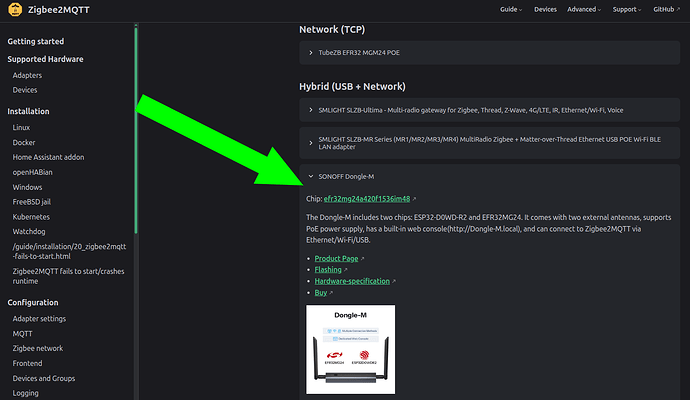
Task: Open the Advanced dropdown menu
Action: pyautogui.click(x=584, y=9)
